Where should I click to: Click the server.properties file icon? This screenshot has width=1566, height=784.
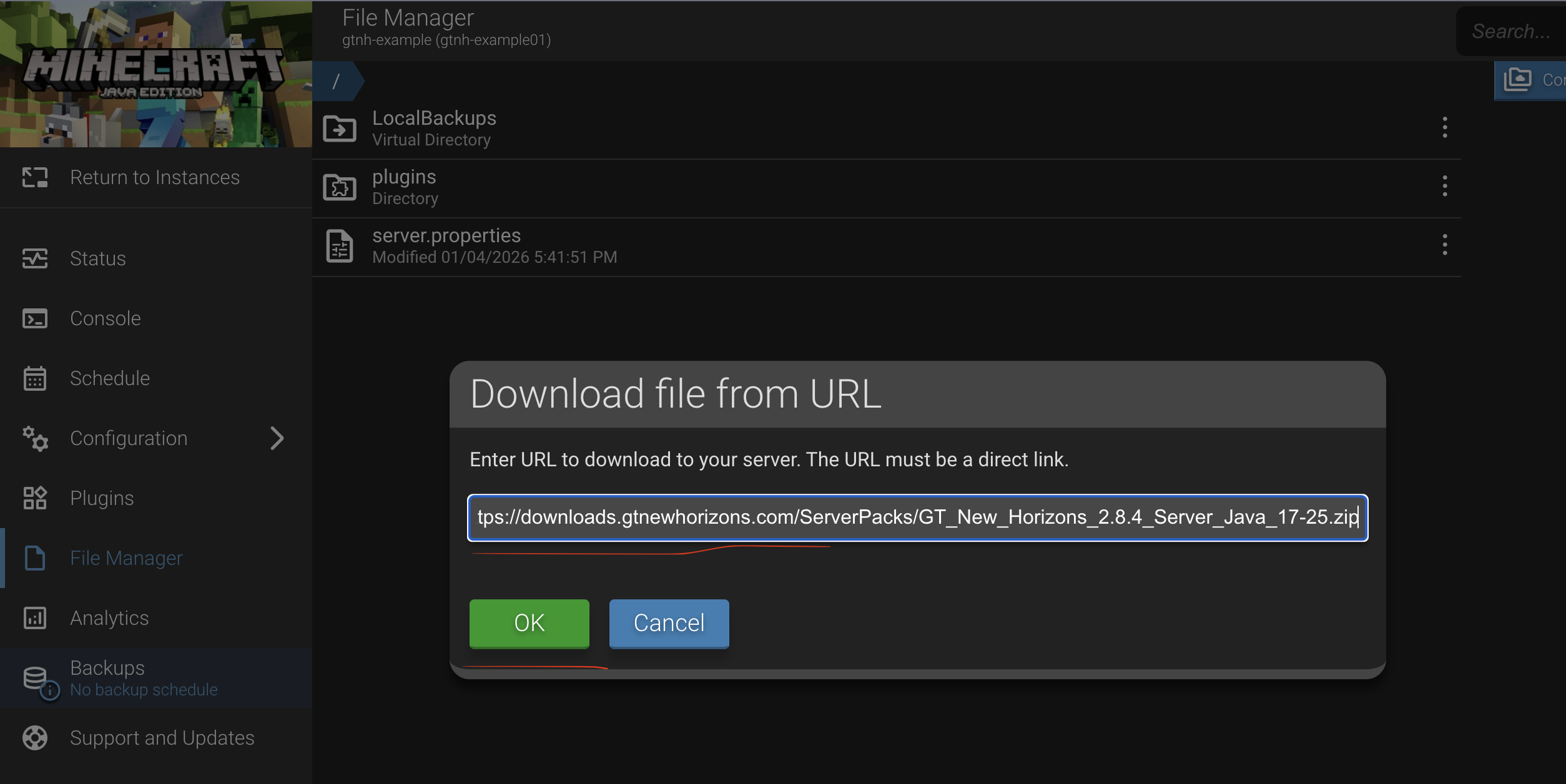(x=340, y=246)
